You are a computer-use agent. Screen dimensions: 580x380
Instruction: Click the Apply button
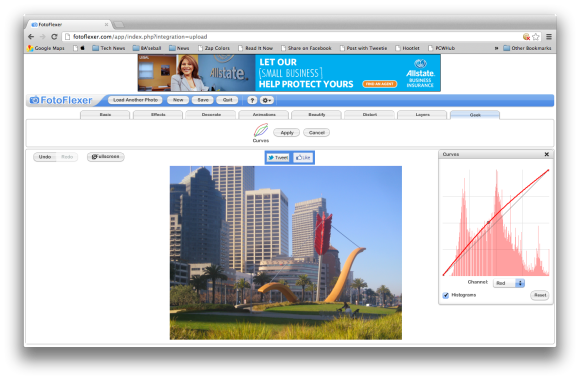point(287,132)
